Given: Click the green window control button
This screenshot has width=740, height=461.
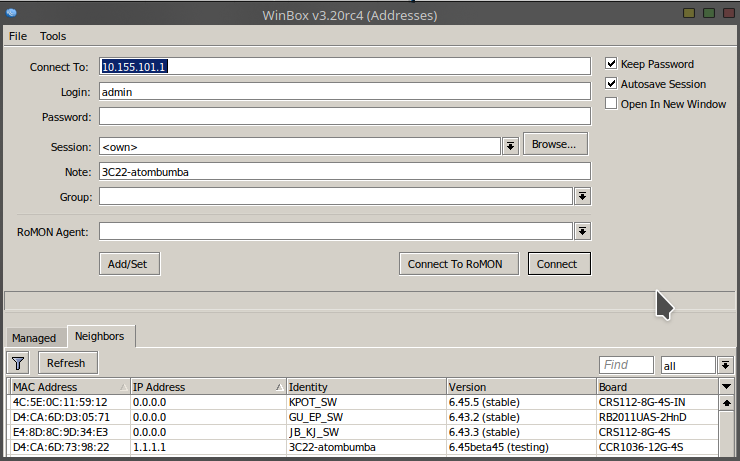Looking at the screenshot, I should [708, 13].
